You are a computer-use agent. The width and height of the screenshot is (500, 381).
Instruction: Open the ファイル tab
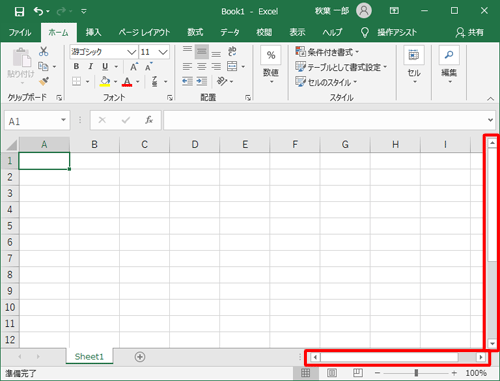tap(20, 32)
